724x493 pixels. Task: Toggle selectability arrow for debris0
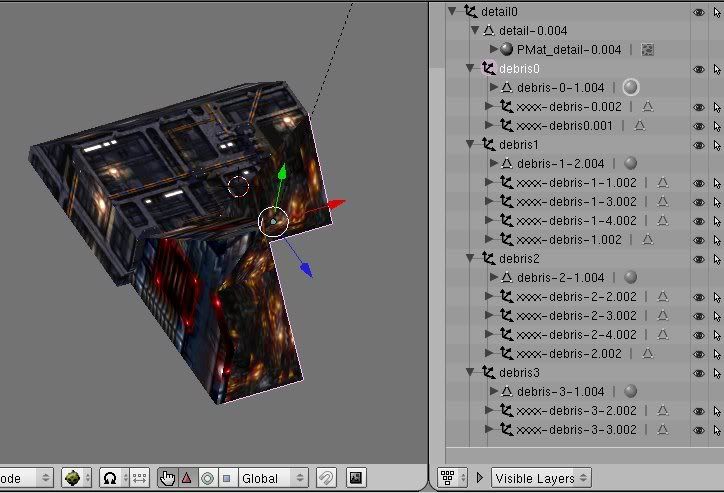tap(717, 69)
